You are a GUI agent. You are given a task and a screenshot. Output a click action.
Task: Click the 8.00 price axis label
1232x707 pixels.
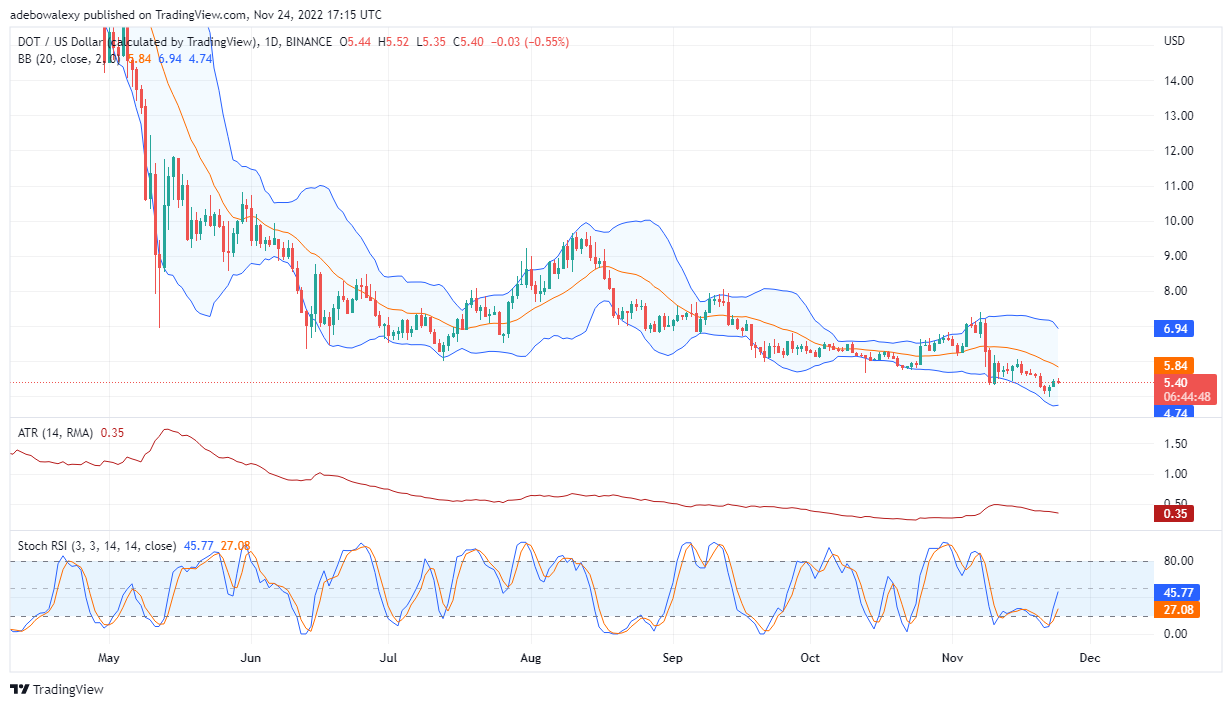1177,291
